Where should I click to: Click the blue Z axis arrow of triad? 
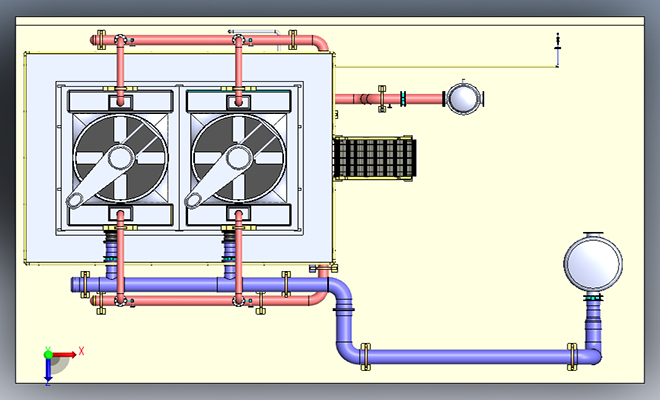(48, 370)
